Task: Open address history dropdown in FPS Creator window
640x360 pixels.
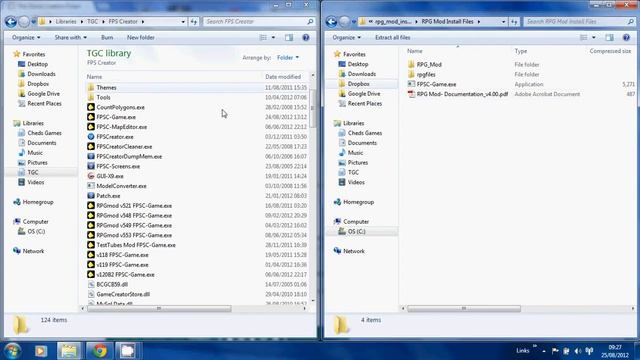Action: (183, 22)
